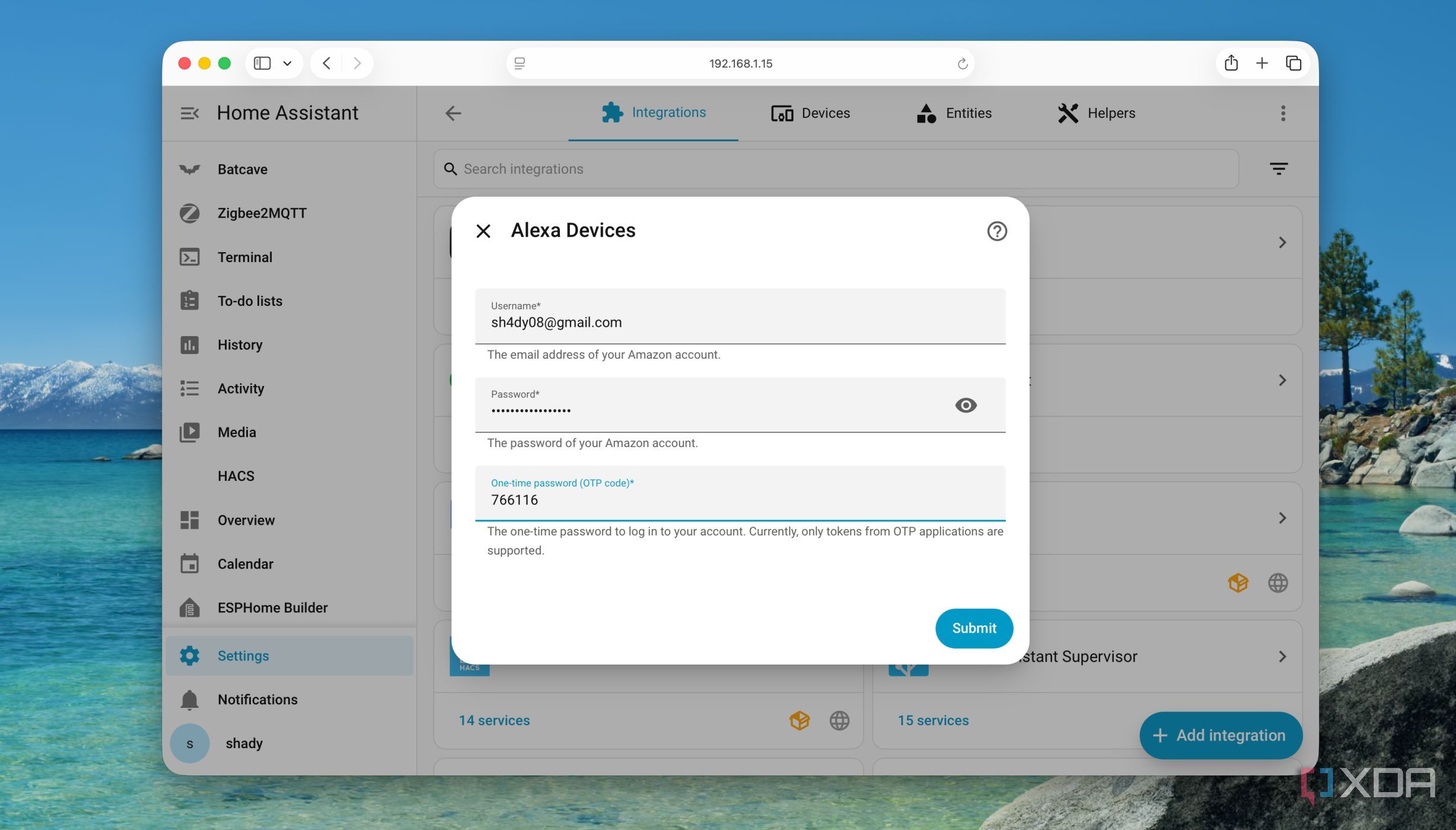The image size is (1456, 830).
Task: Open a new Safari tab
Action: pos(1261,63)
